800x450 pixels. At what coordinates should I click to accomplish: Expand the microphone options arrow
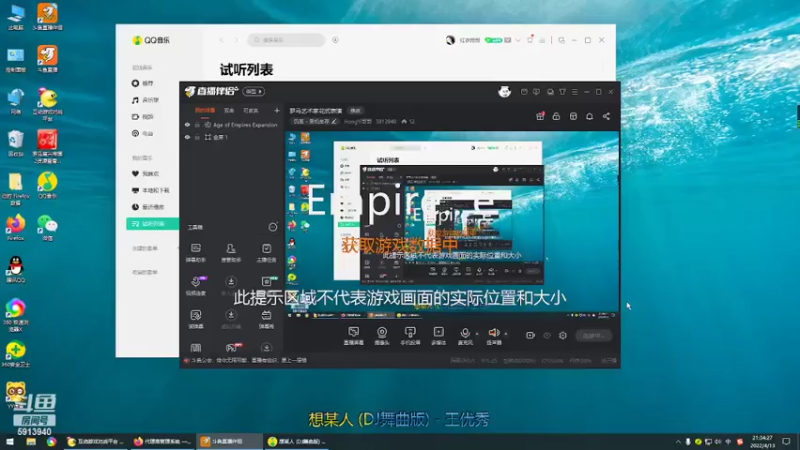477,334
